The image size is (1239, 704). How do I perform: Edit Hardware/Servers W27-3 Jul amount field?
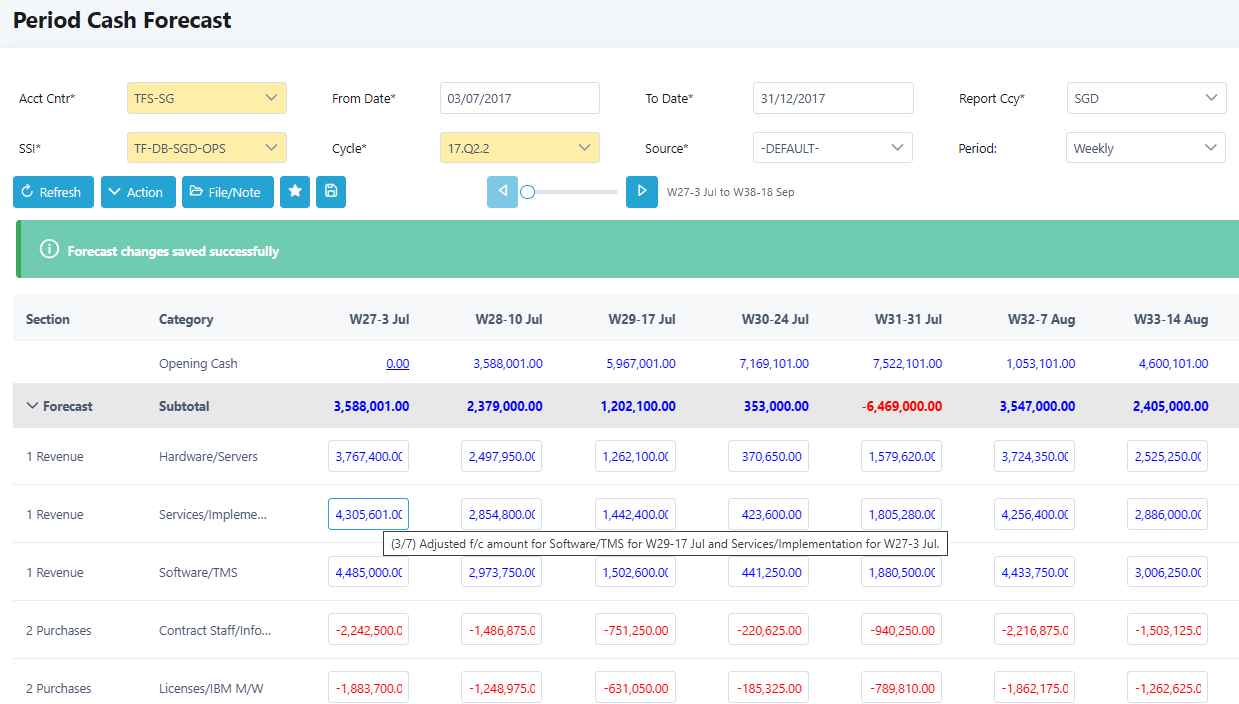(368, 457)
